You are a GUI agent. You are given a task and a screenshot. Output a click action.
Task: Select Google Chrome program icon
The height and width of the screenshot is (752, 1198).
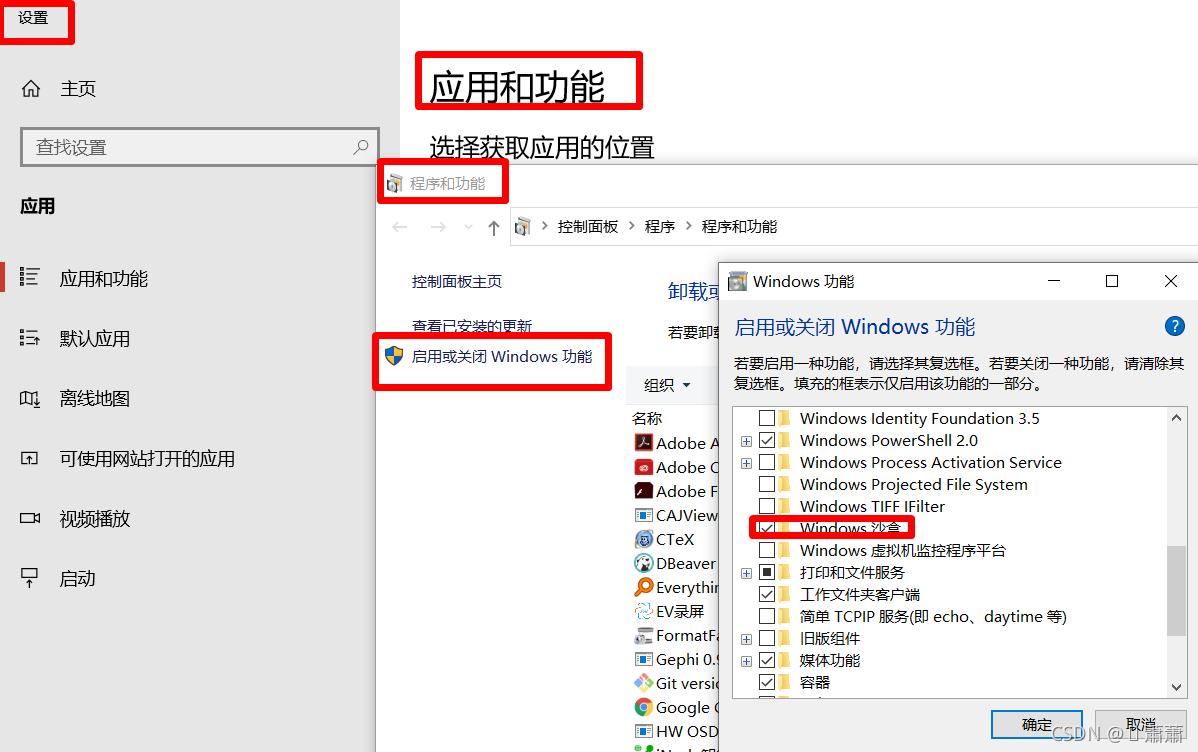pos(644,707)
